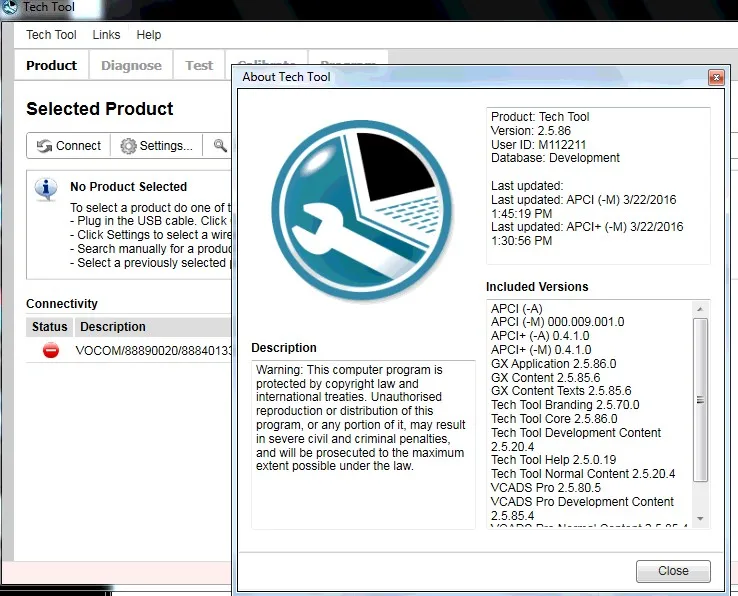This screenshot has height=596, width=738.
Task: Click the 'User ID: M112211' line
Action: (538, 145)
